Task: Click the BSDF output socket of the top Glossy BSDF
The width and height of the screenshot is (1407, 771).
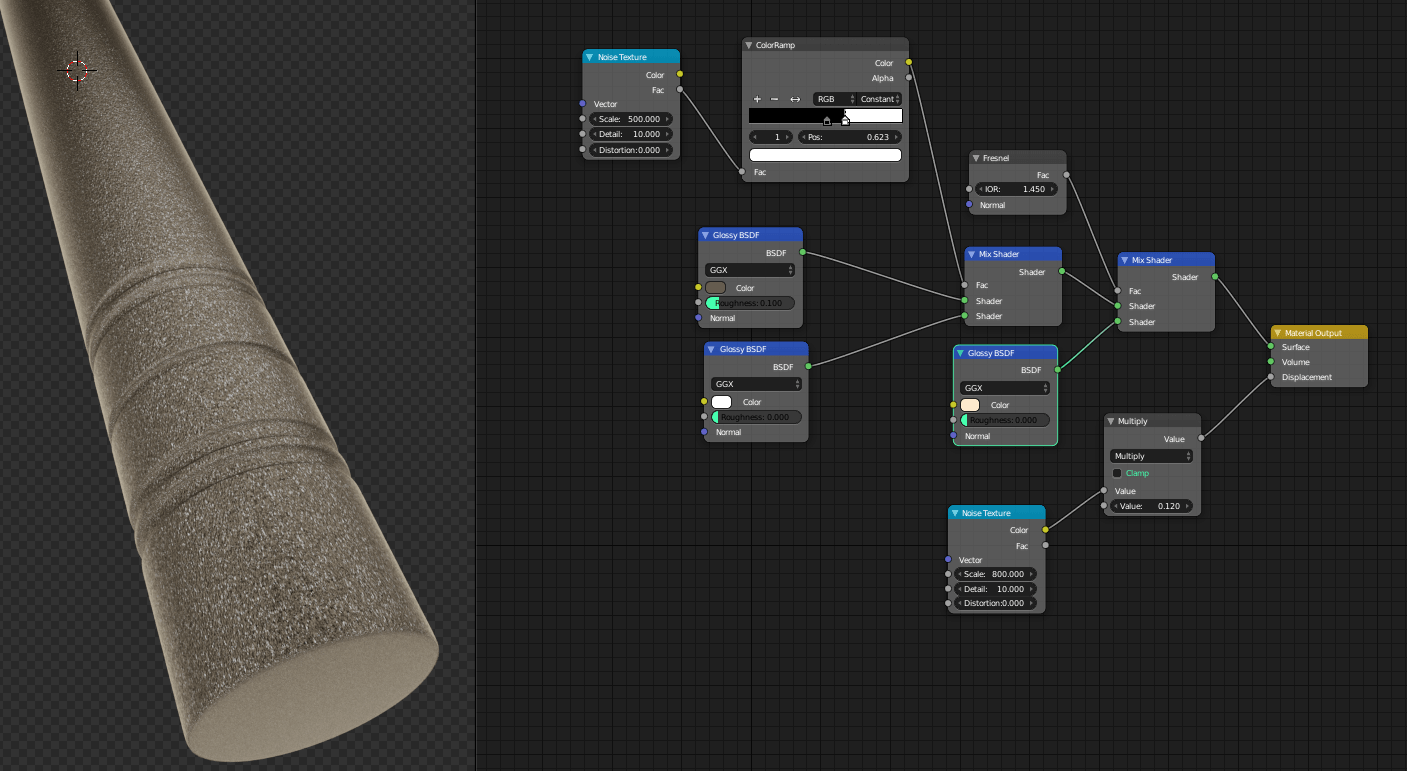Action: [x=802, y=252]
